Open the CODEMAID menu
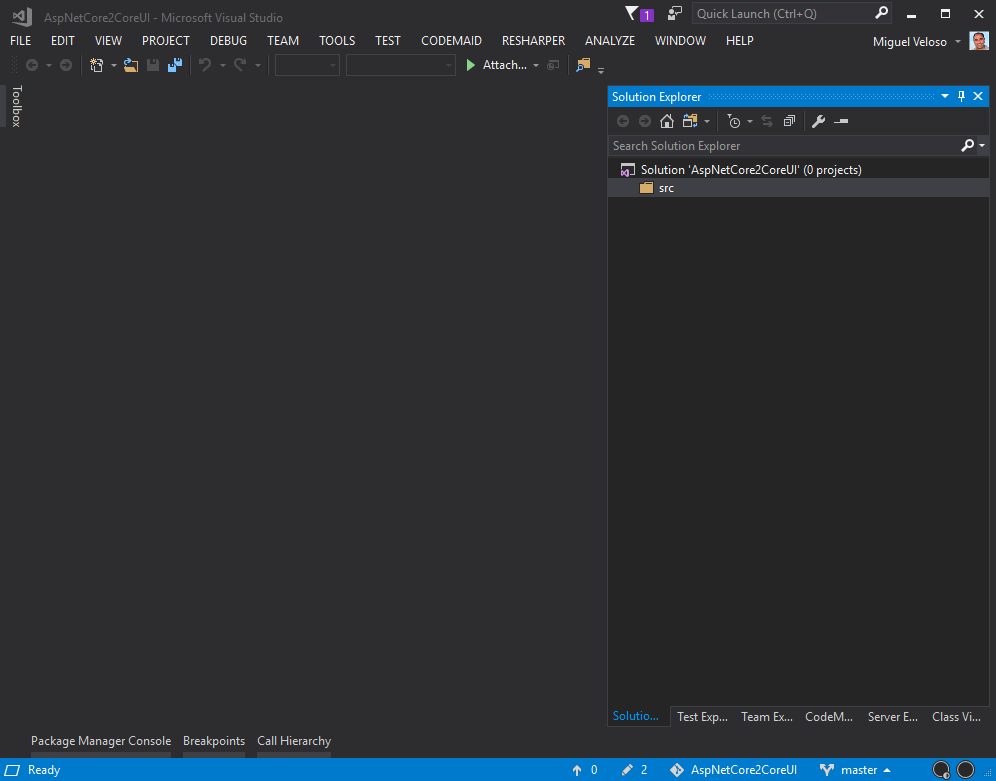This screenshot has height=781, width=996. point(451,41)
